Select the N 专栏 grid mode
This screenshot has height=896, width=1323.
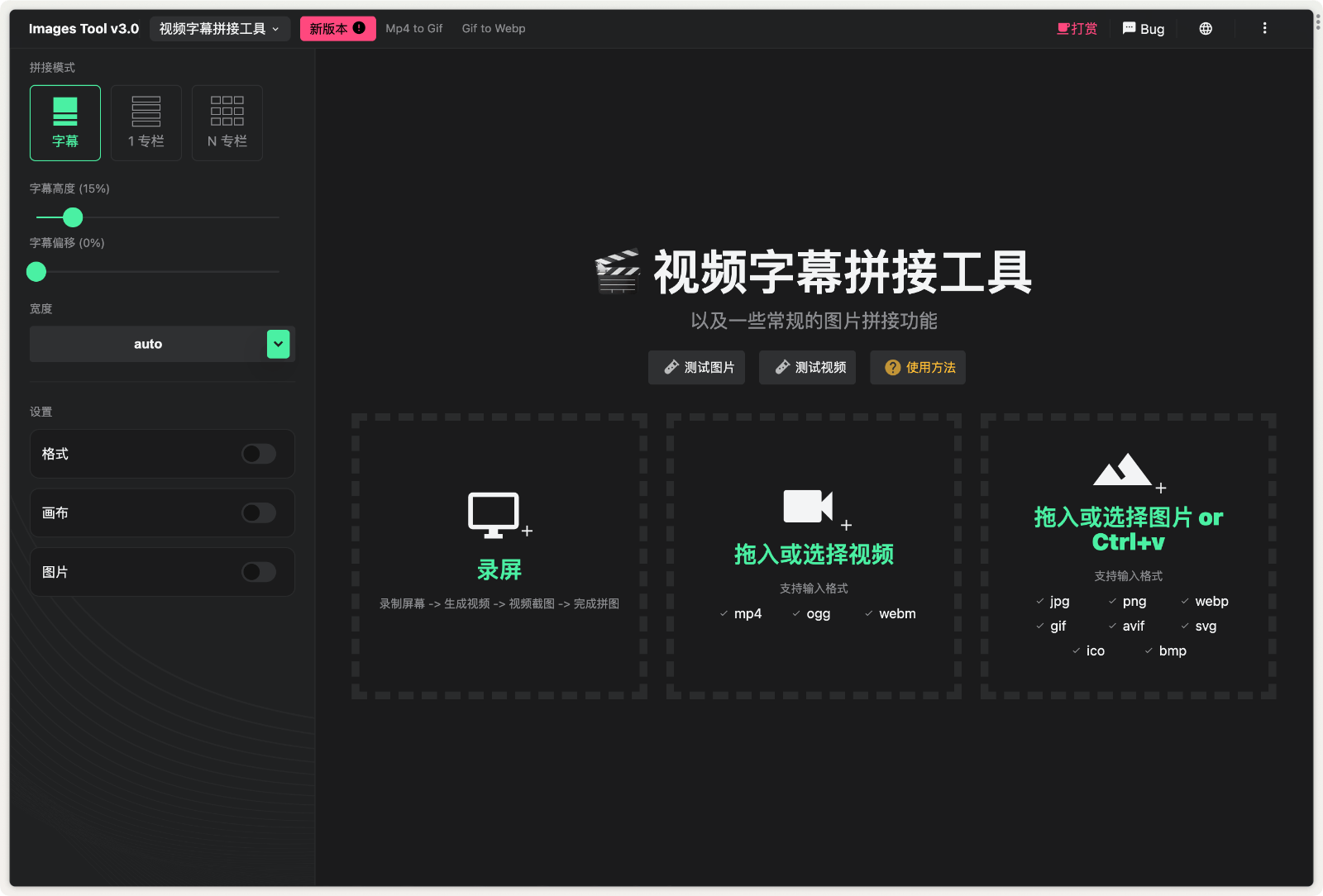pyautogui.click(x=227, y=122)
